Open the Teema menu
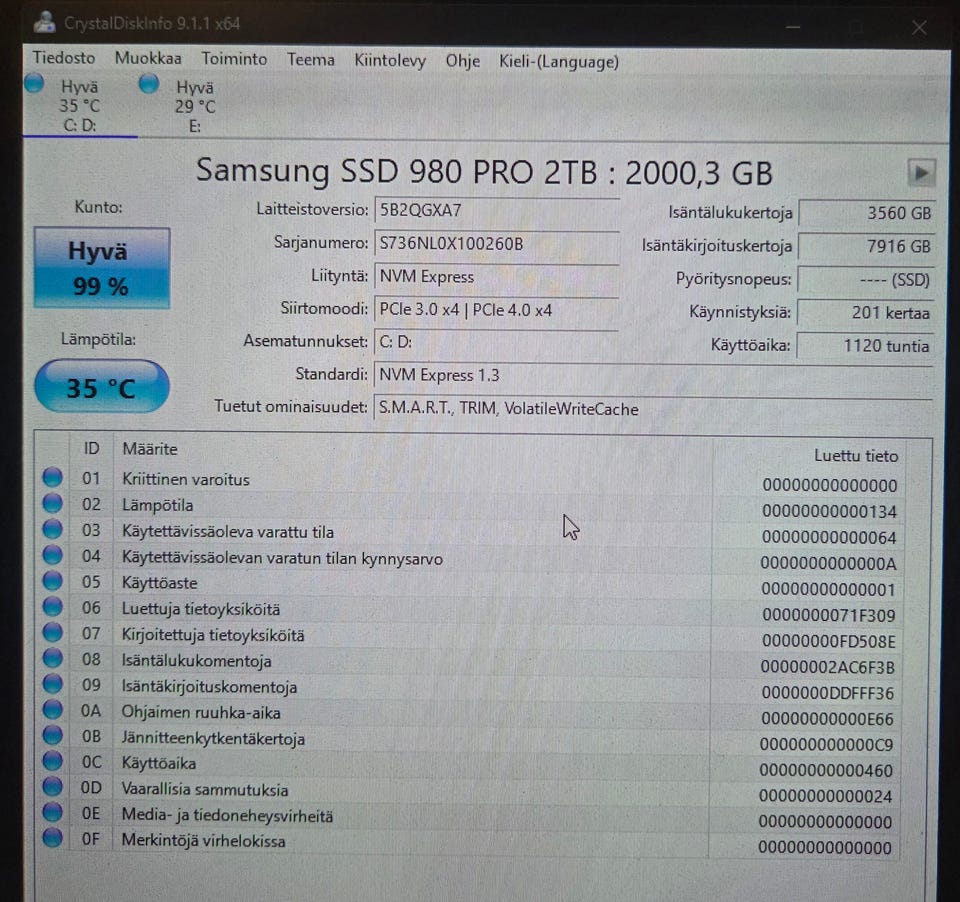 [x=311, y=60]
